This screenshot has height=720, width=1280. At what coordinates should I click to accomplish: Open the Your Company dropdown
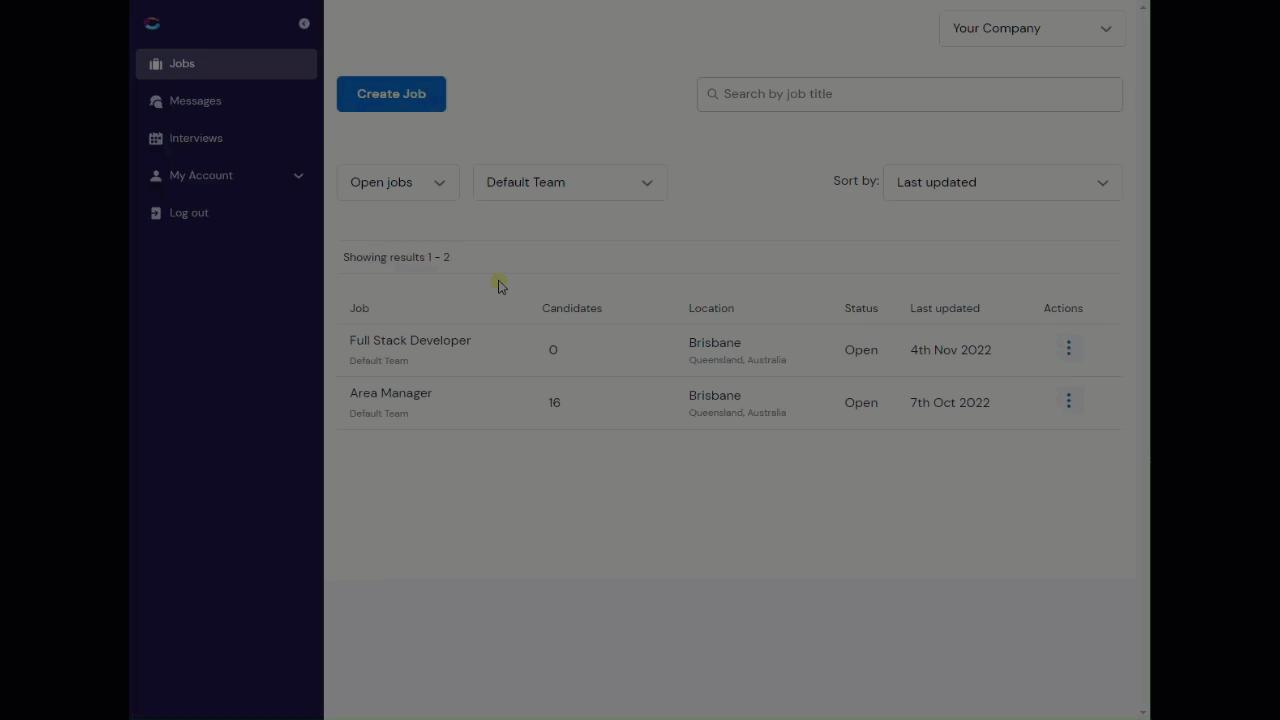pos(1032,28)
